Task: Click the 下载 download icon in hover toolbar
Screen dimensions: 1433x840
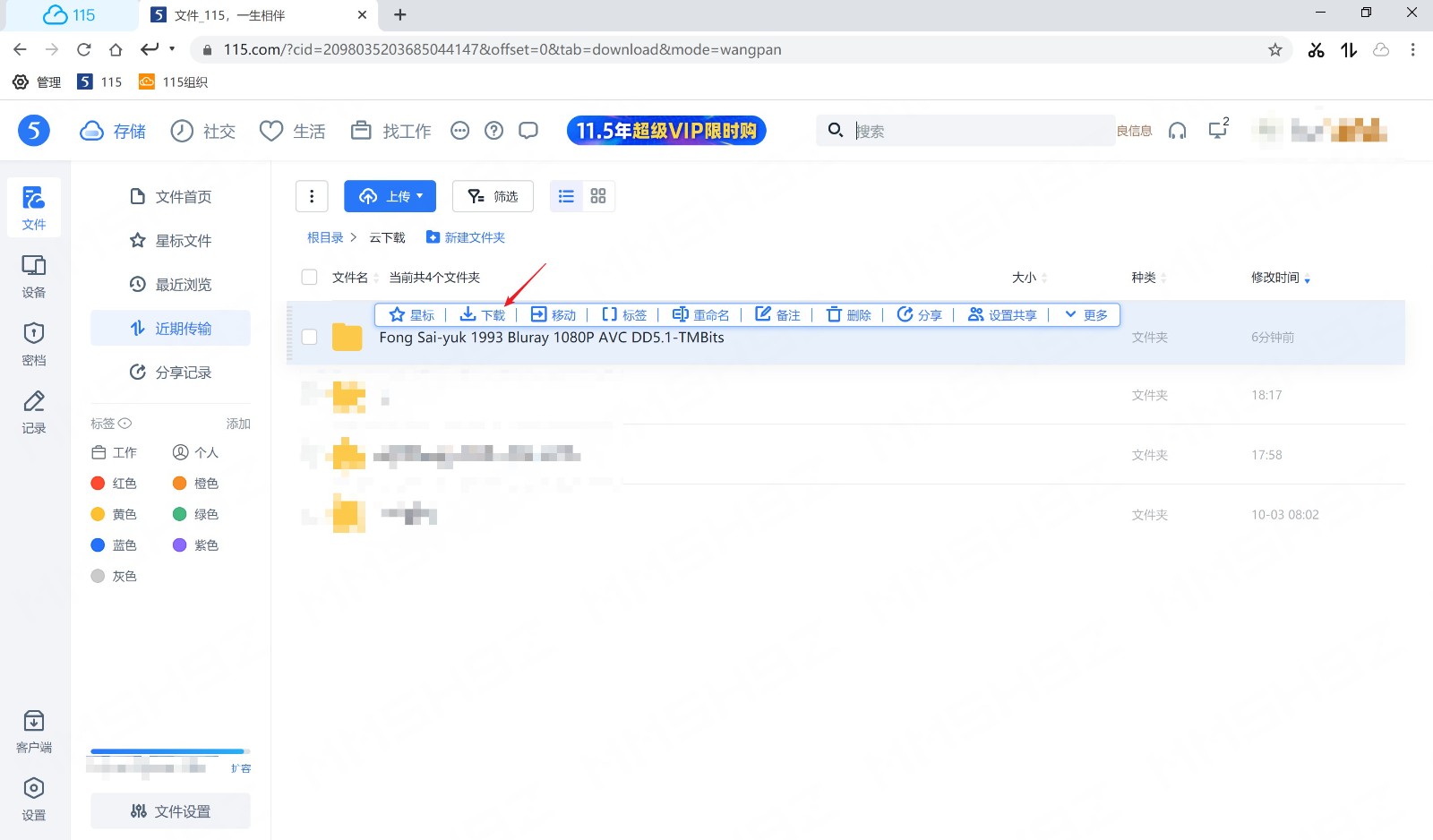Action: [468, 314]
